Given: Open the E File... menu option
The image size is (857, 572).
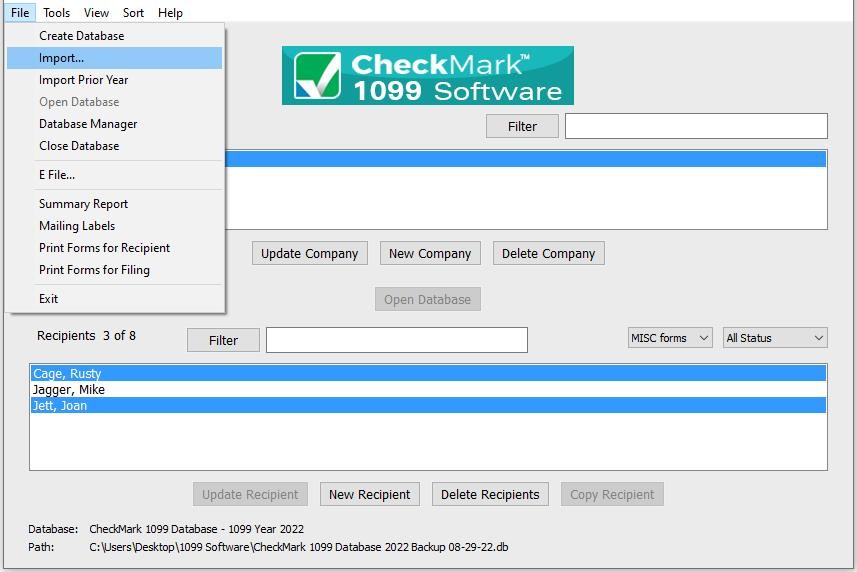Looking at the screenshot, I should [x=57, y=175].
